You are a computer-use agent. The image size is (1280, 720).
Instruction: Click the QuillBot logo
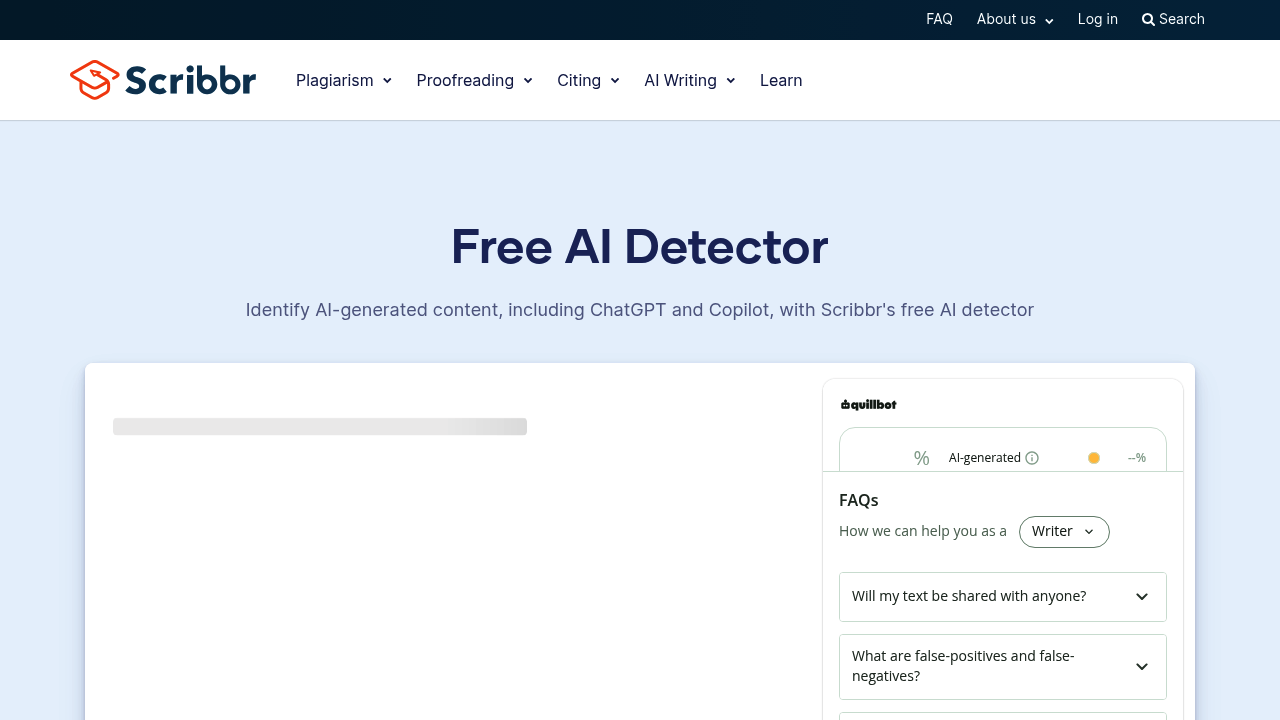click(x=868, y=404)
